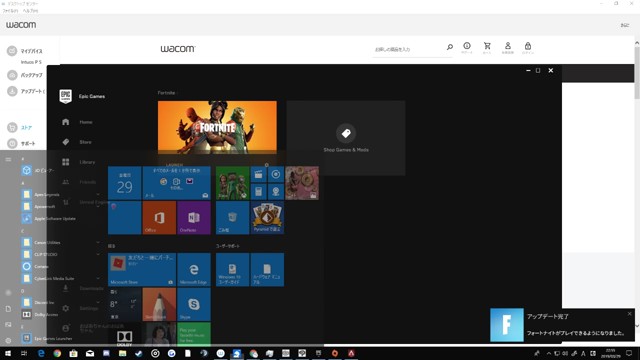The width and height of the screenshot is (640, 360).
Task: Select Intuos P S device entry
Action: point(31,62)
